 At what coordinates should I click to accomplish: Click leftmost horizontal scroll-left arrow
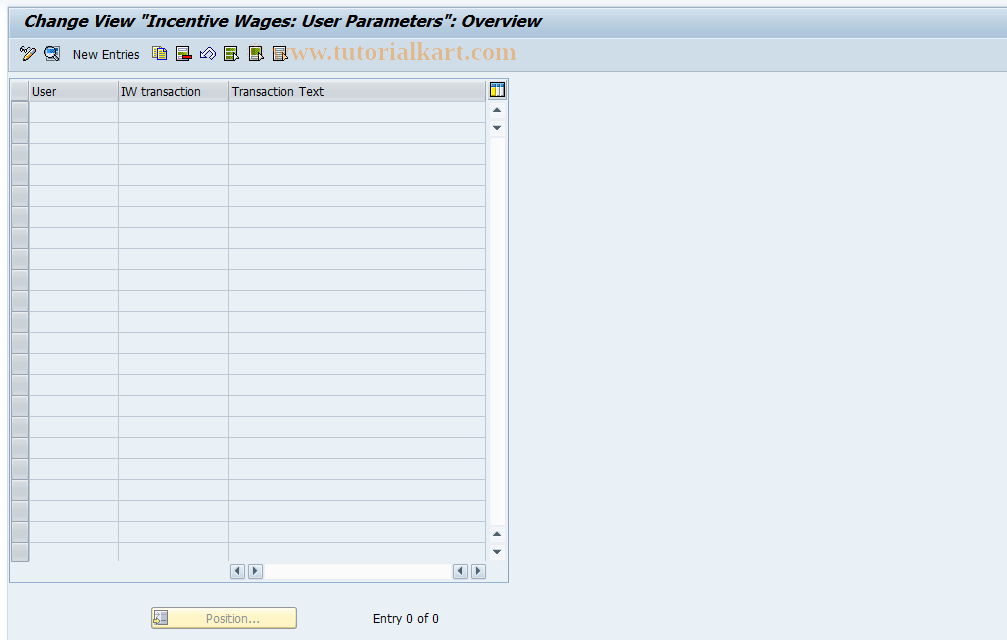click(x=238, y=571)
